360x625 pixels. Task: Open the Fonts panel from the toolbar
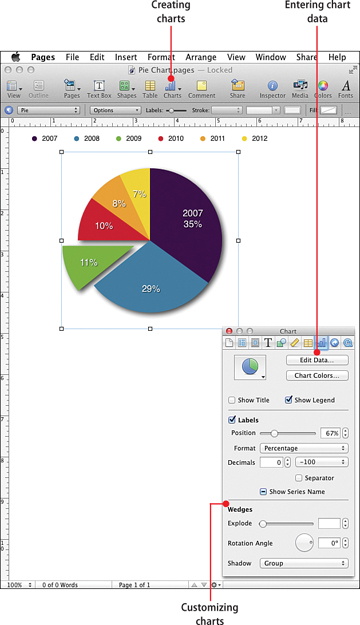coord(346,89)
